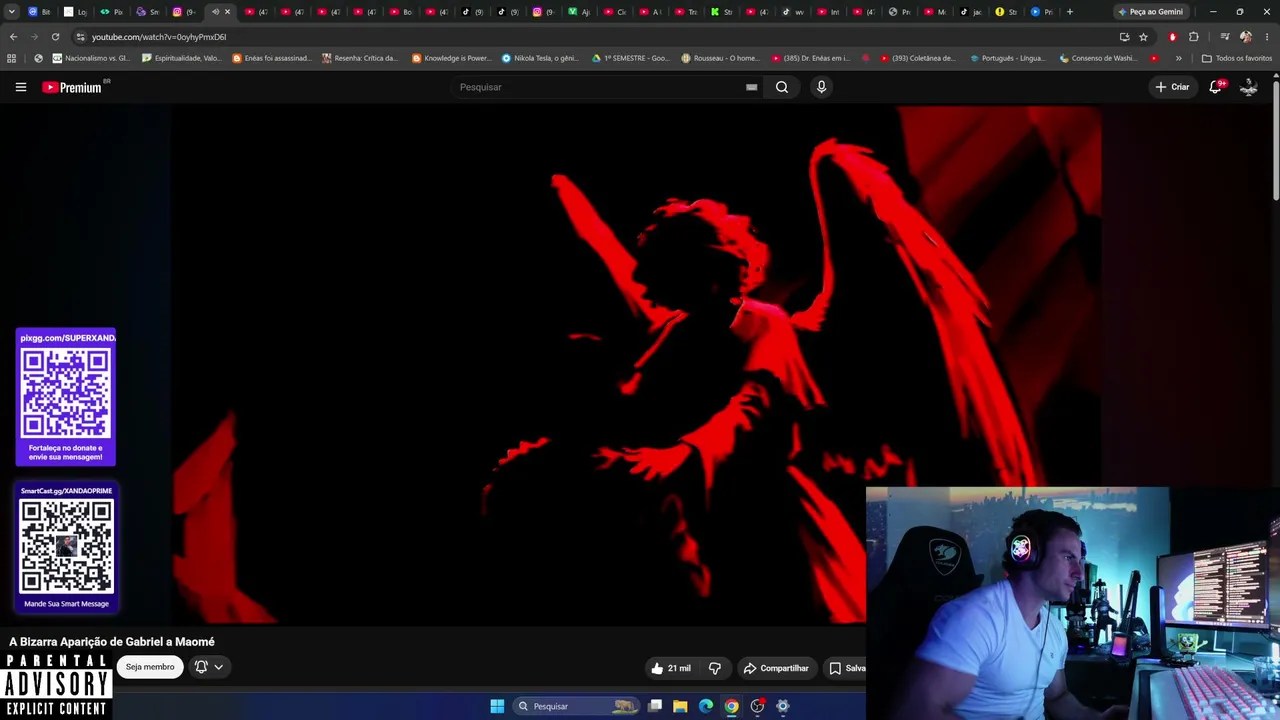Open the media control icon in Chrome toolbar

[1224, 37]
